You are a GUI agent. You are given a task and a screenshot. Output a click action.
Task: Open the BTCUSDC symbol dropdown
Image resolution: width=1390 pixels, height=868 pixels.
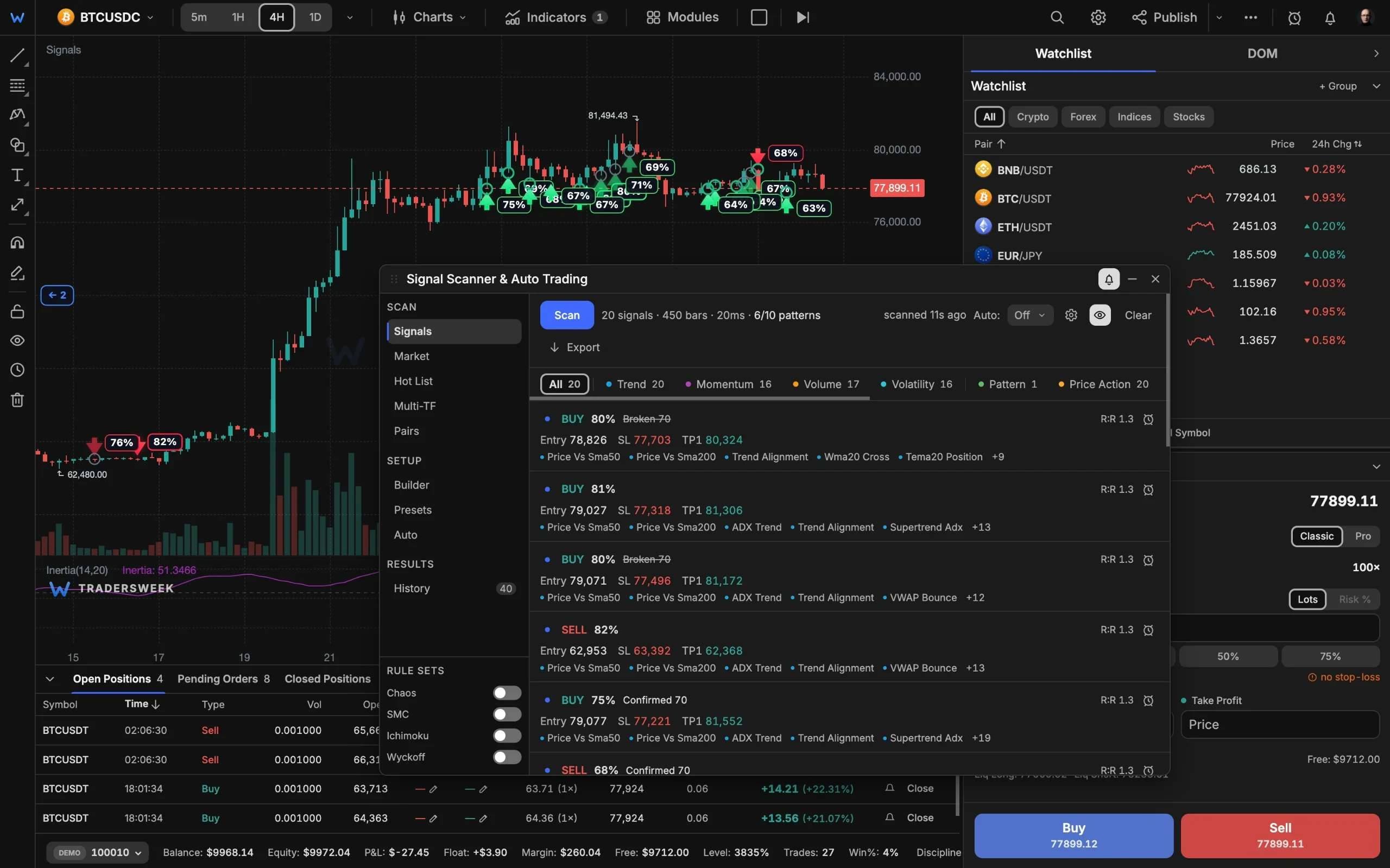pyautogui.click(x=106, y=17)
